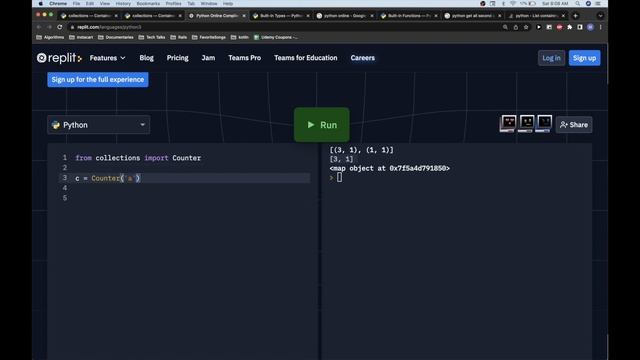Screen dimensions: 640x360
Task: Switch to the first collections browser tab
Action: (x=89, y=16)
